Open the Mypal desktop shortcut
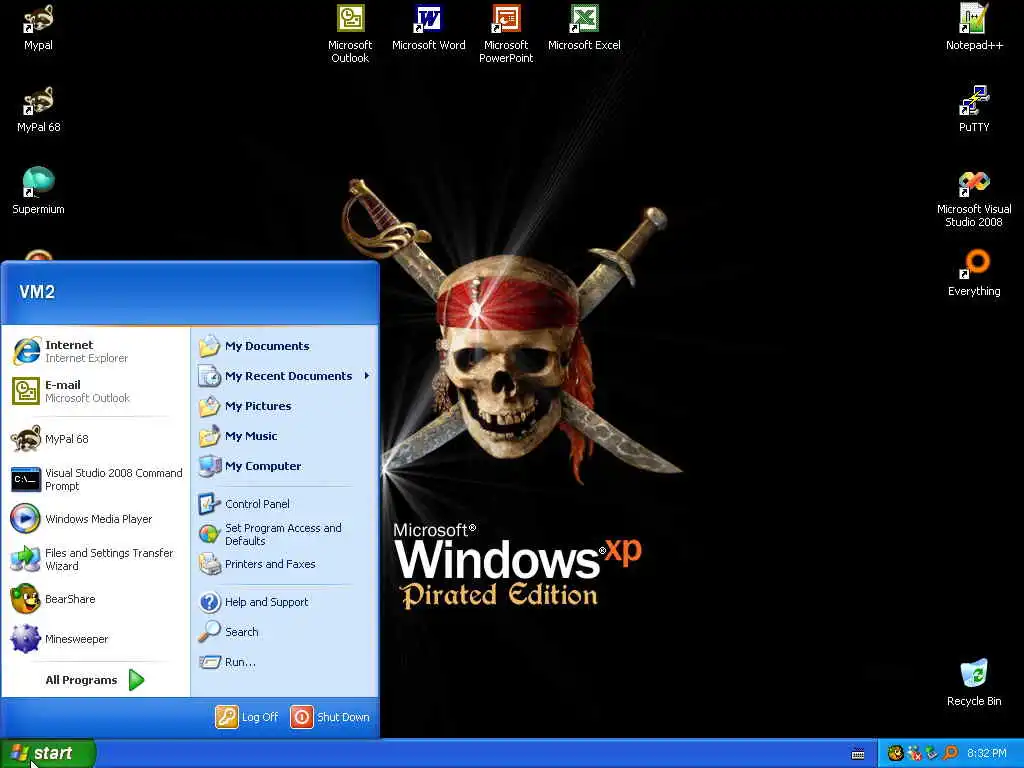Viewport: 1024px width, 768px height. tap(38, 27)
